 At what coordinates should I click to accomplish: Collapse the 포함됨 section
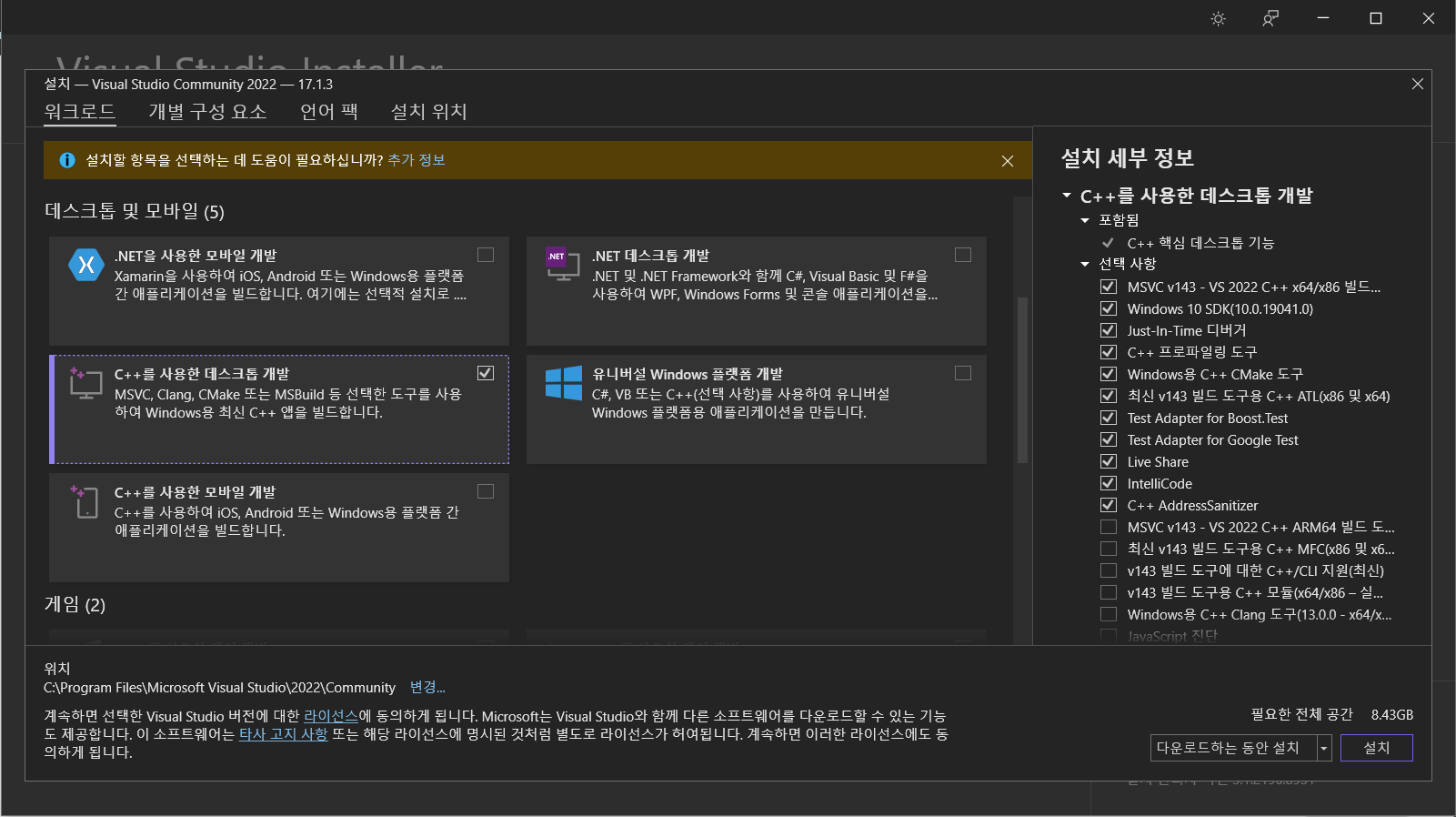coord(1085,220)
